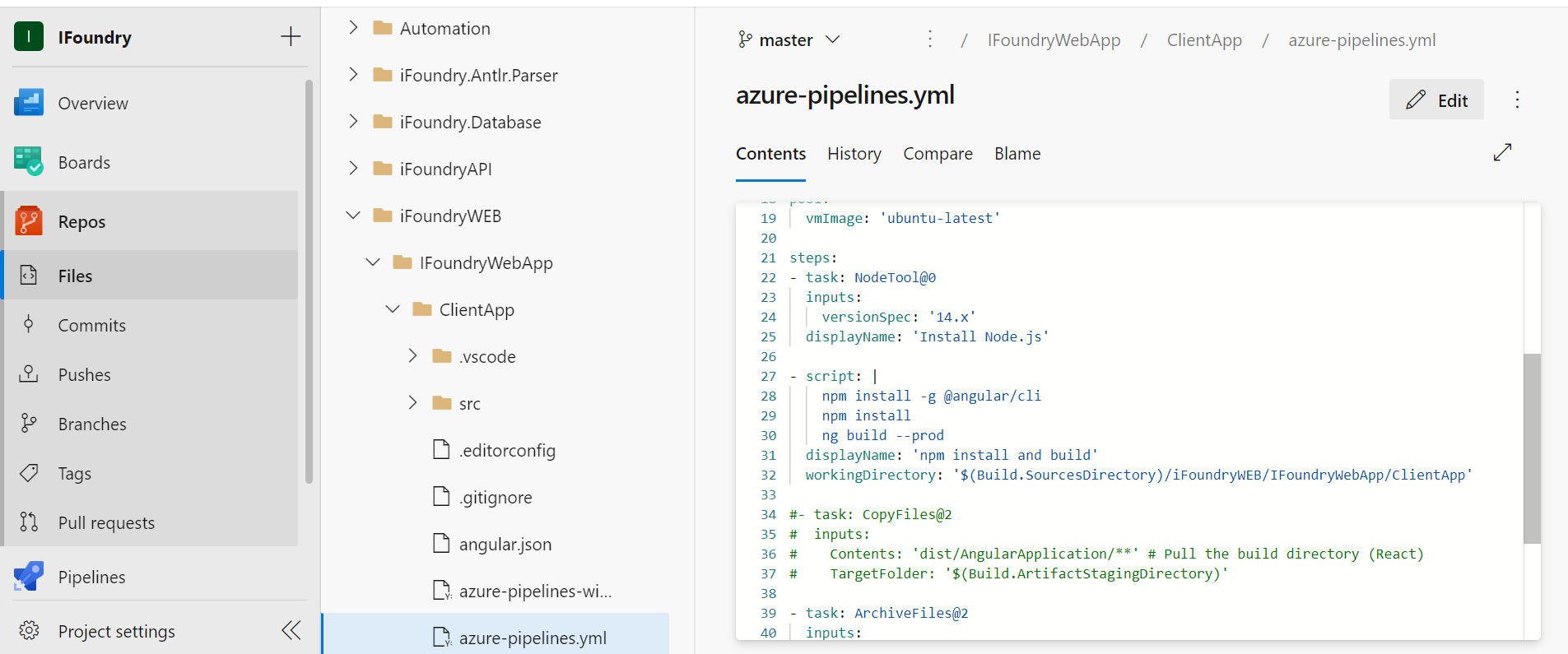The width and height of the screenshot is (1568, 654).
Task: Open the .gitignore file
Action: tap(496, 497)
